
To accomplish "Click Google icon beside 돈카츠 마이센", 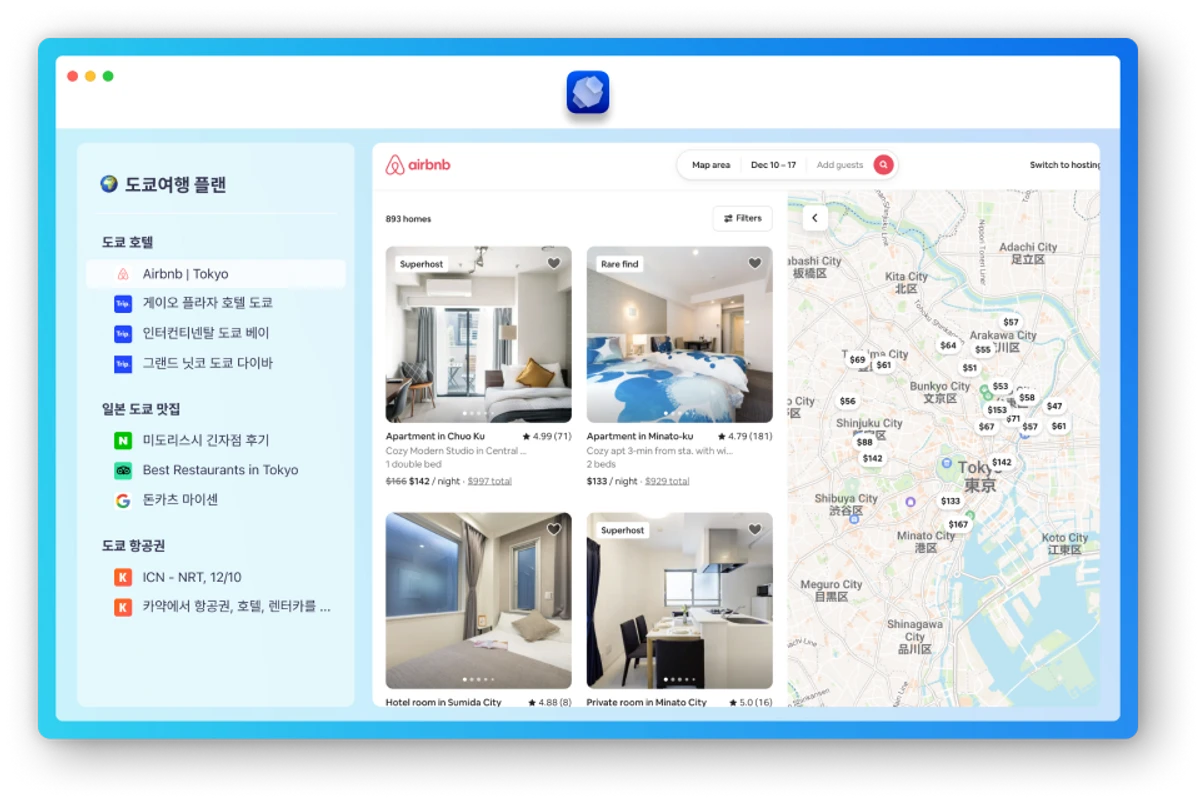I will coord(123,500).
